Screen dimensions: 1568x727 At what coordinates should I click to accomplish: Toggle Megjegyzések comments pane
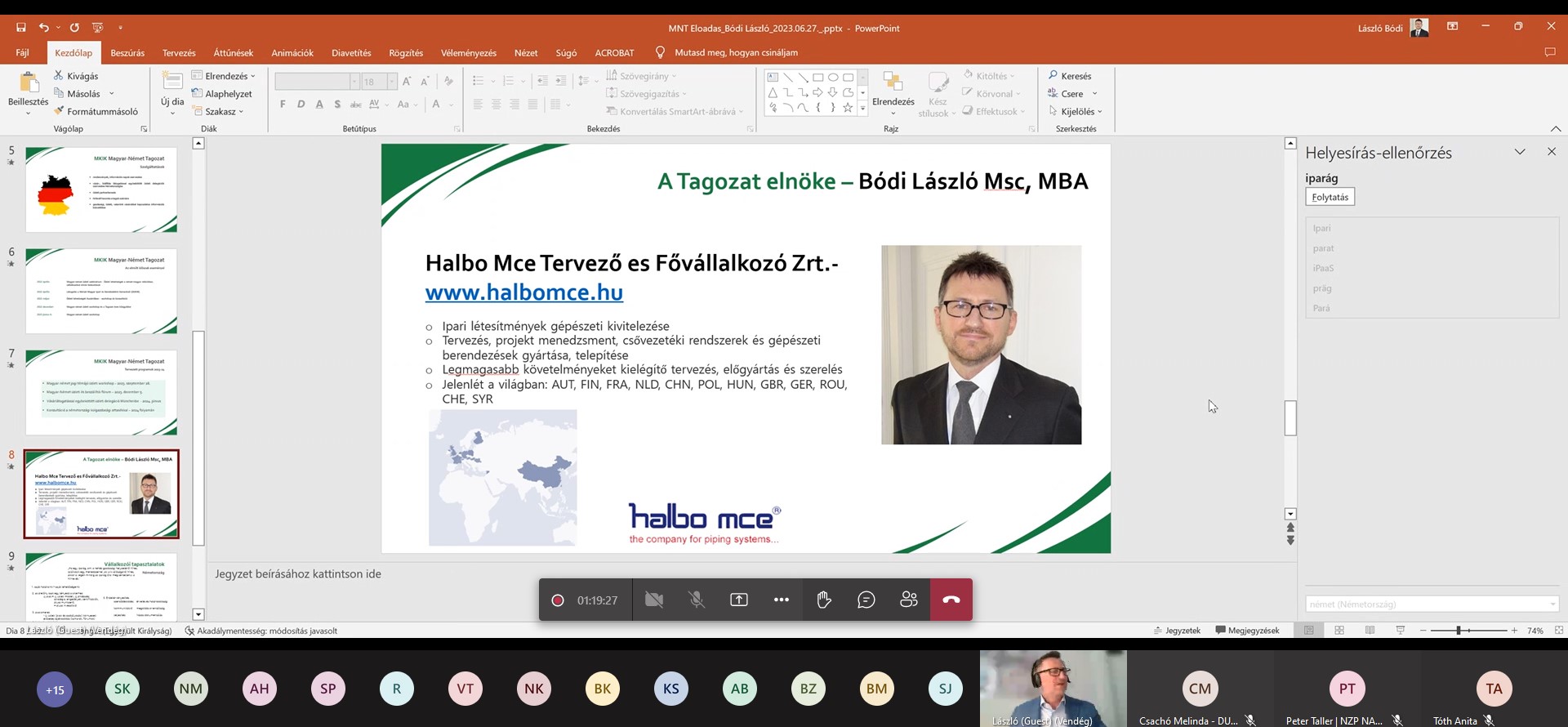tap(1247, 631)
